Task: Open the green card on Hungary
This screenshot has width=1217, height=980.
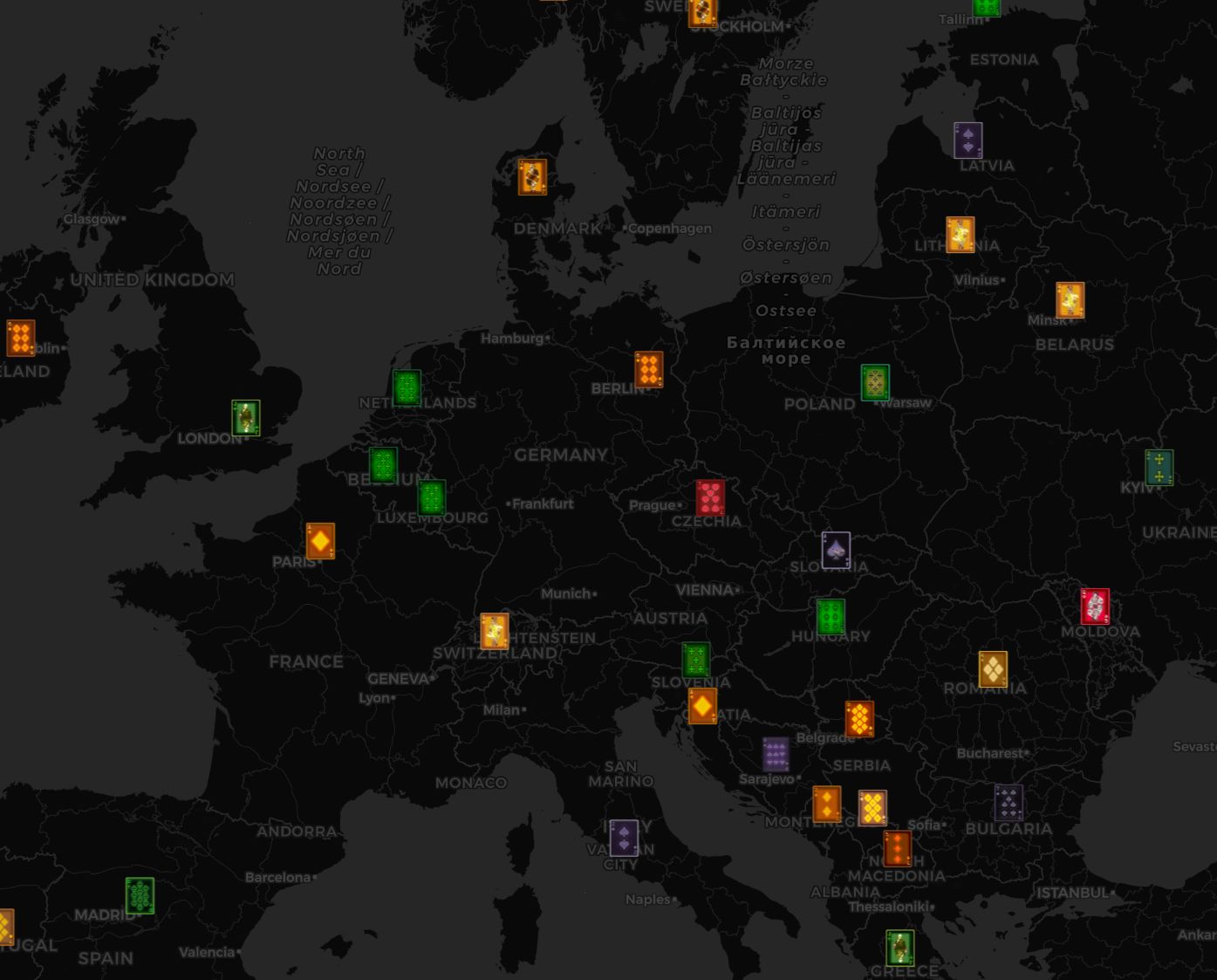Action: 831,617
